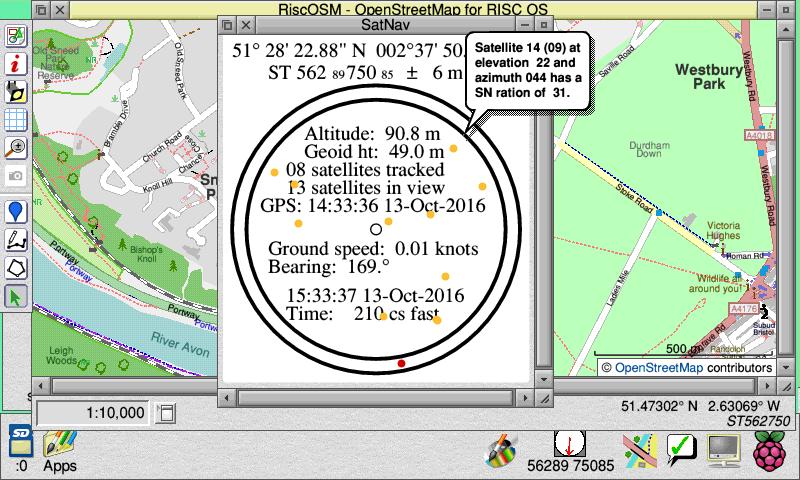Follow the OpenStreetMap contributors link
This screenshot has height=480, width=800.
(659, 368)
